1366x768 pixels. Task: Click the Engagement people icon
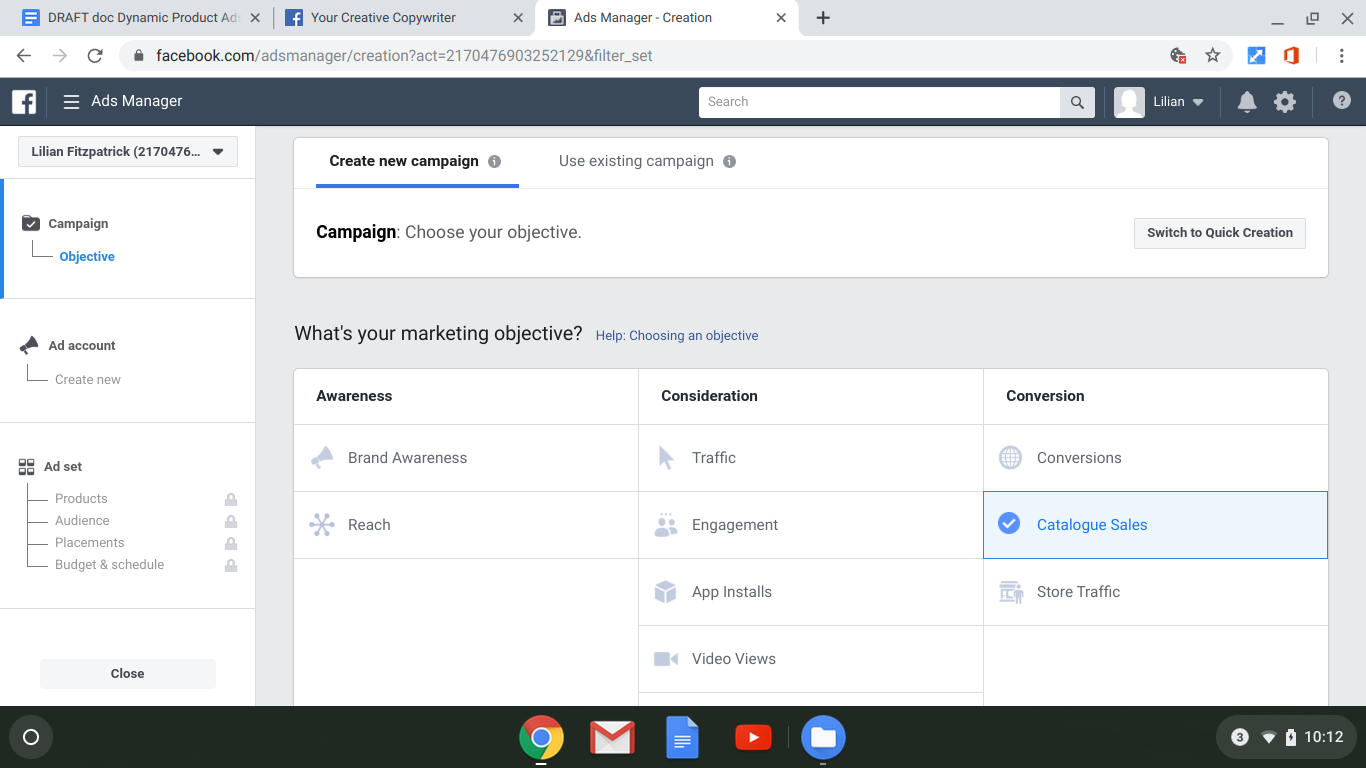[666, 524]
